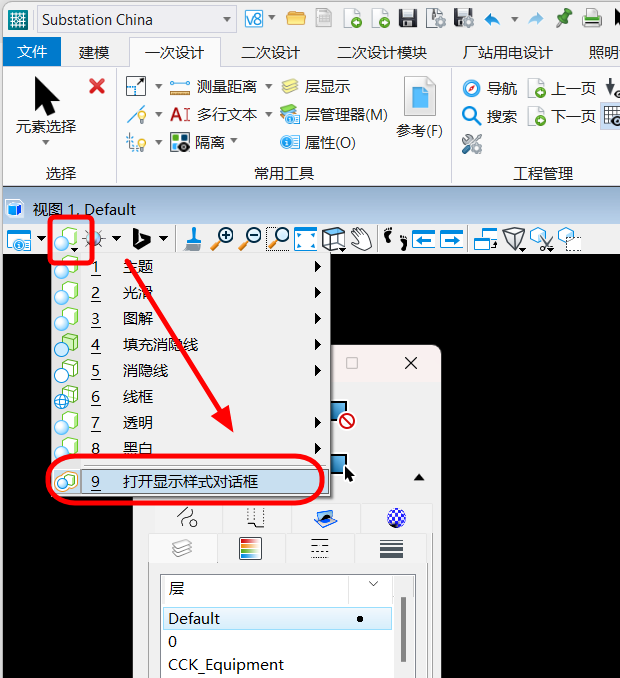
Task: Open 层管理器(M)
Action: (333, 115)
